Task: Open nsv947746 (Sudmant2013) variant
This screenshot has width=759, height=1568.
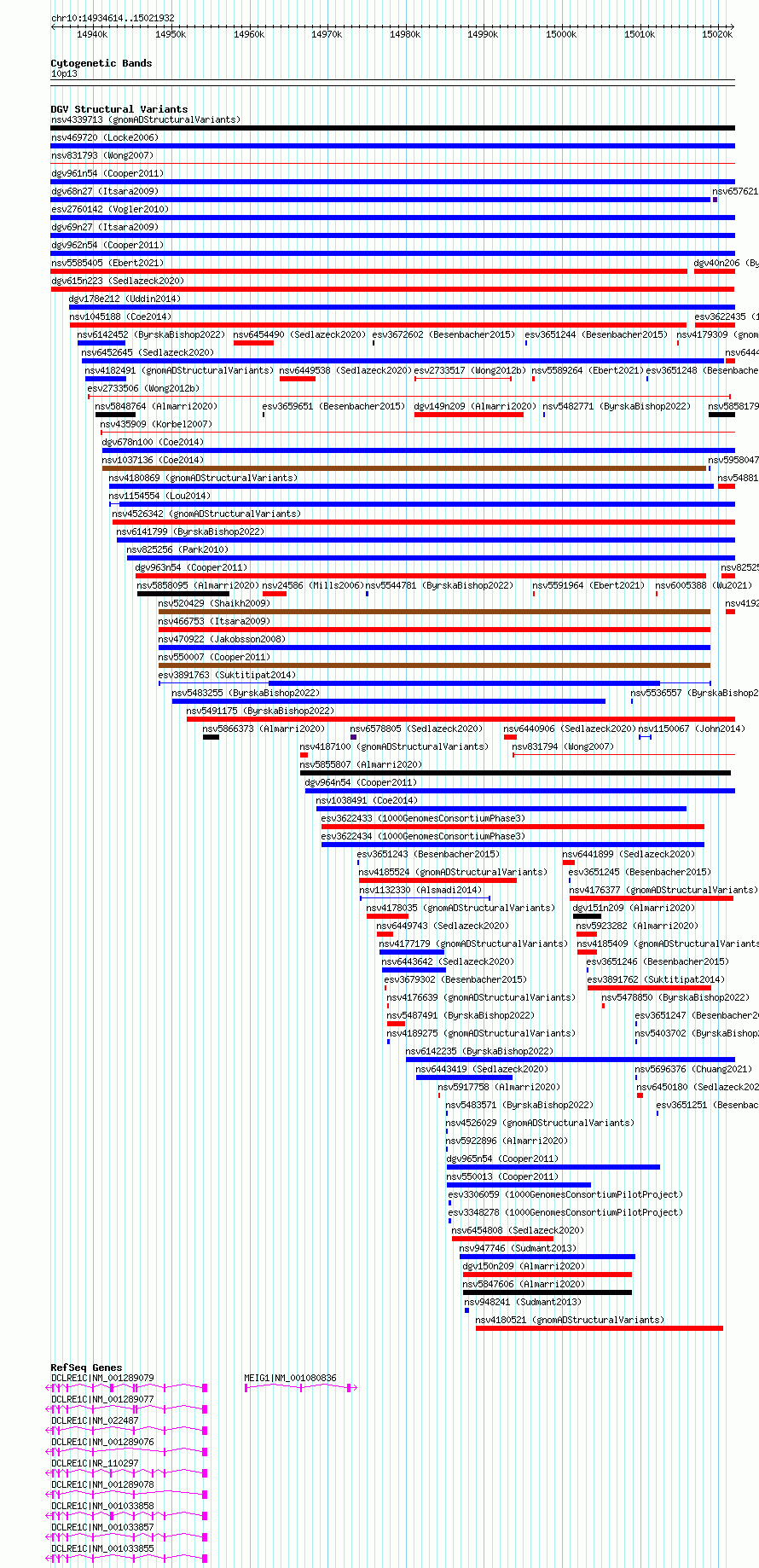Action: coord(548,1257)
